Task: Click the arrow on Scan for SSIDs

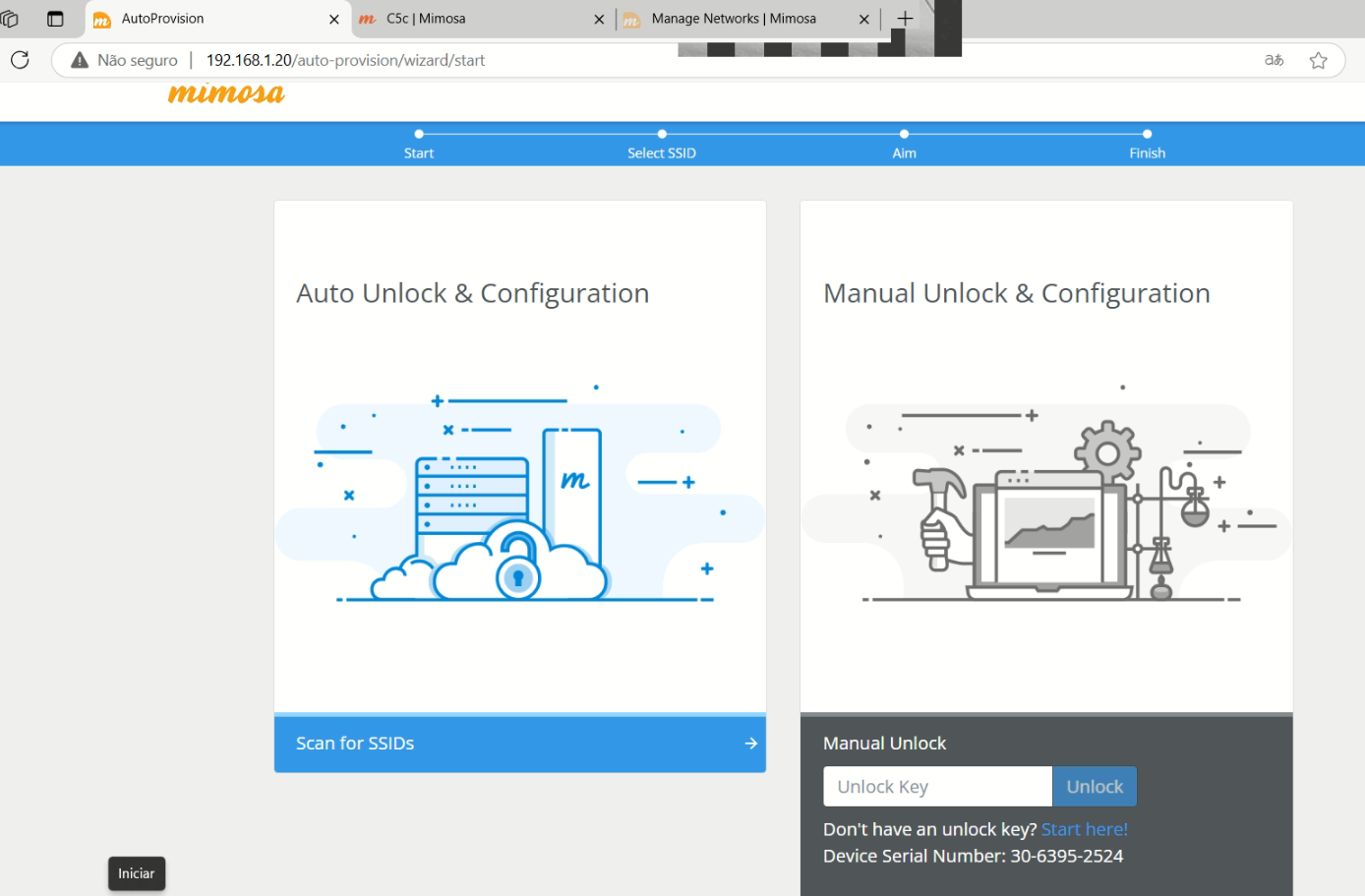Action: coord(750,744)
